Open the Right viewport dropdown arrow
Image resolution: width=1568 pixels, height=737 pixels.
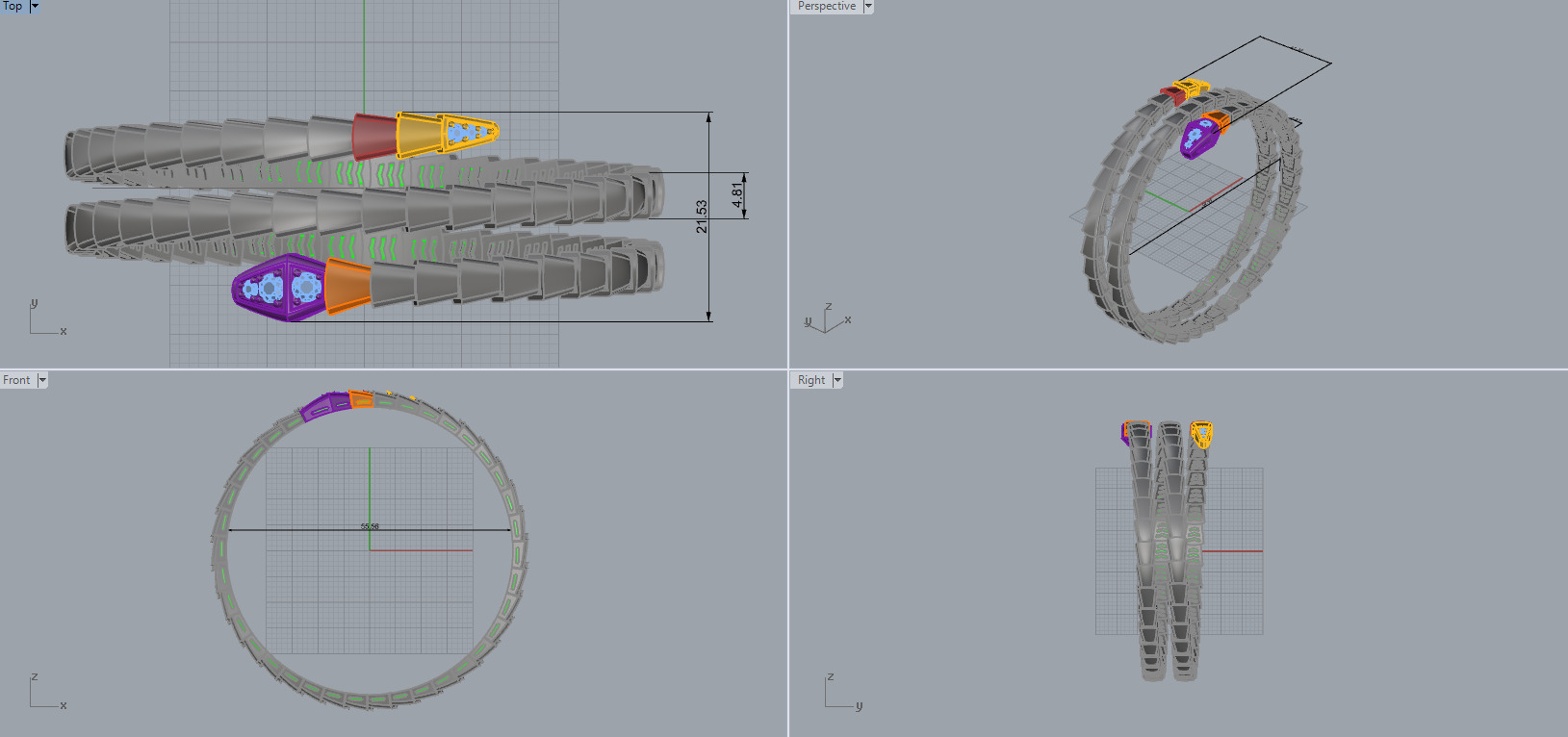click(x=837, y=380)
